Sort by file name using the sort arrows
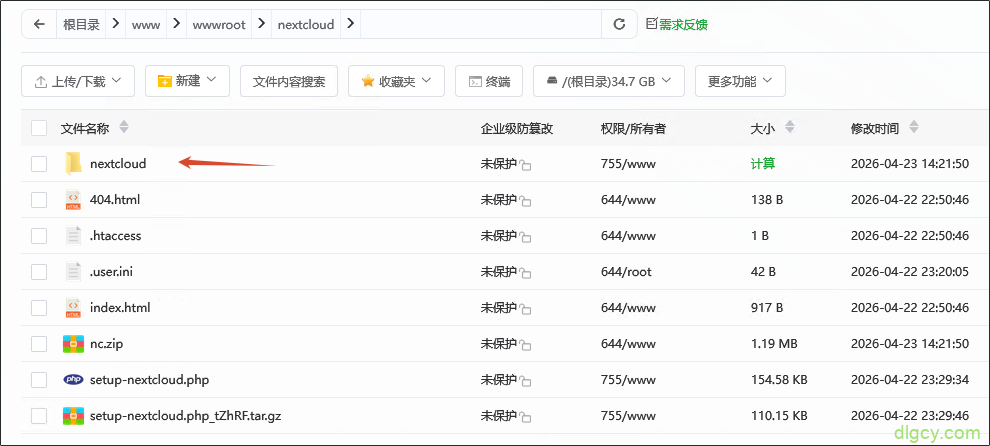 point(124,127)
